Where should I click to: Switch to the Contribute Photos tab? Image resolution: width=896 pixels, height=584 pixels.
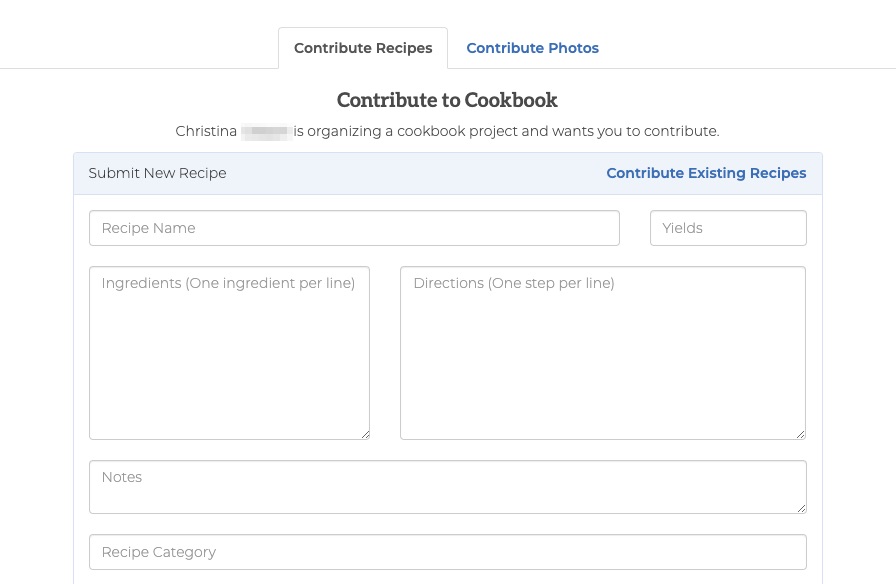[x=532, y=48]
